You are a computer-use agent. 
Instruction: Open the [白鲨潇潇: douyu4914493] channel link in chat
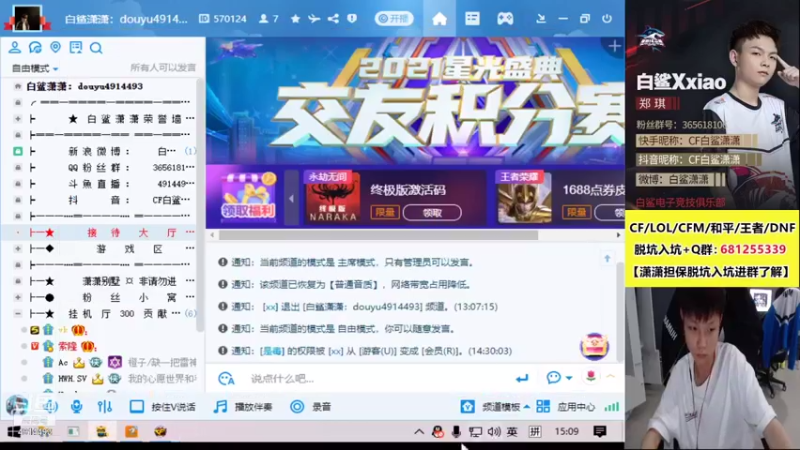pyautogui.click(x=363, y=307)
